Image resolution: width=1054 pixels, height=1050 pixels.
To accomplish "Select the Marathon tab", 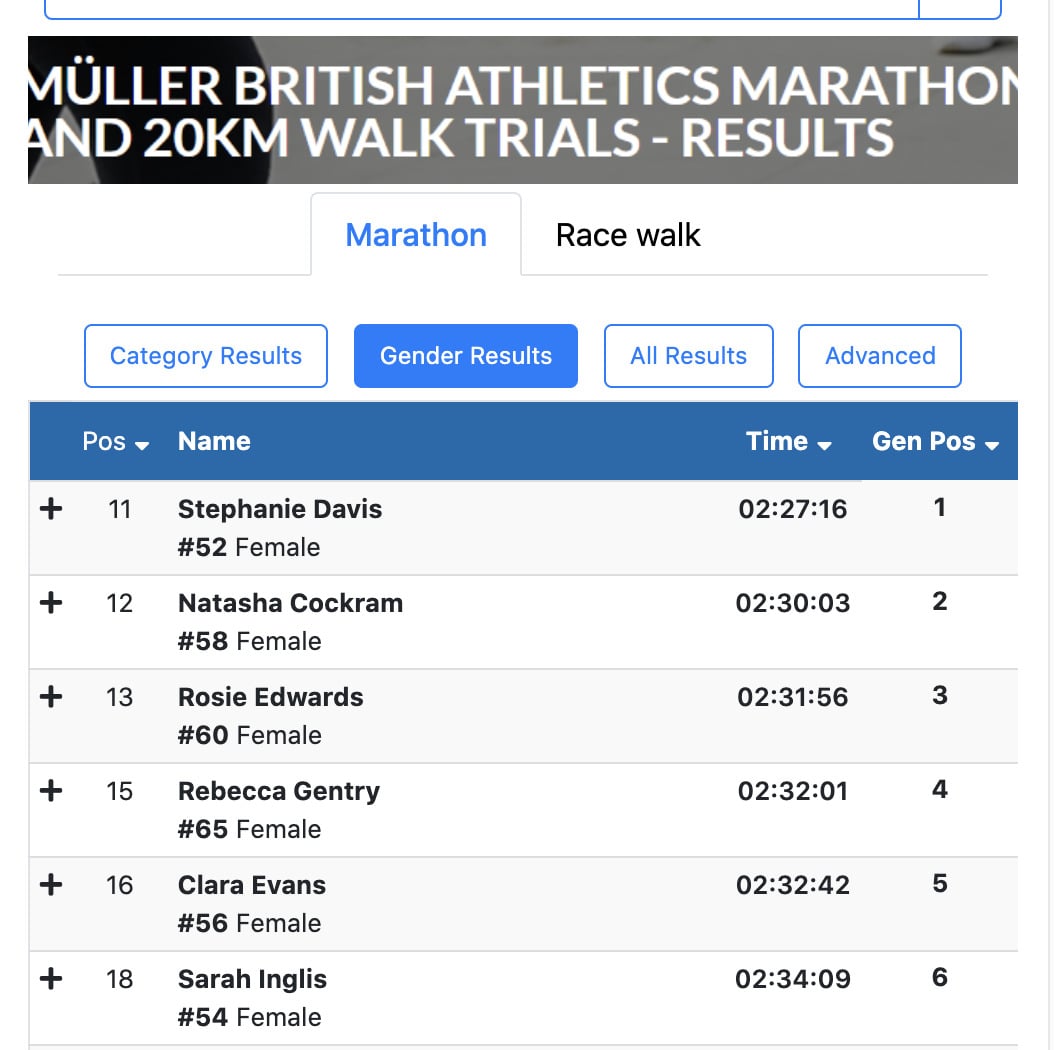I will 416,236.
